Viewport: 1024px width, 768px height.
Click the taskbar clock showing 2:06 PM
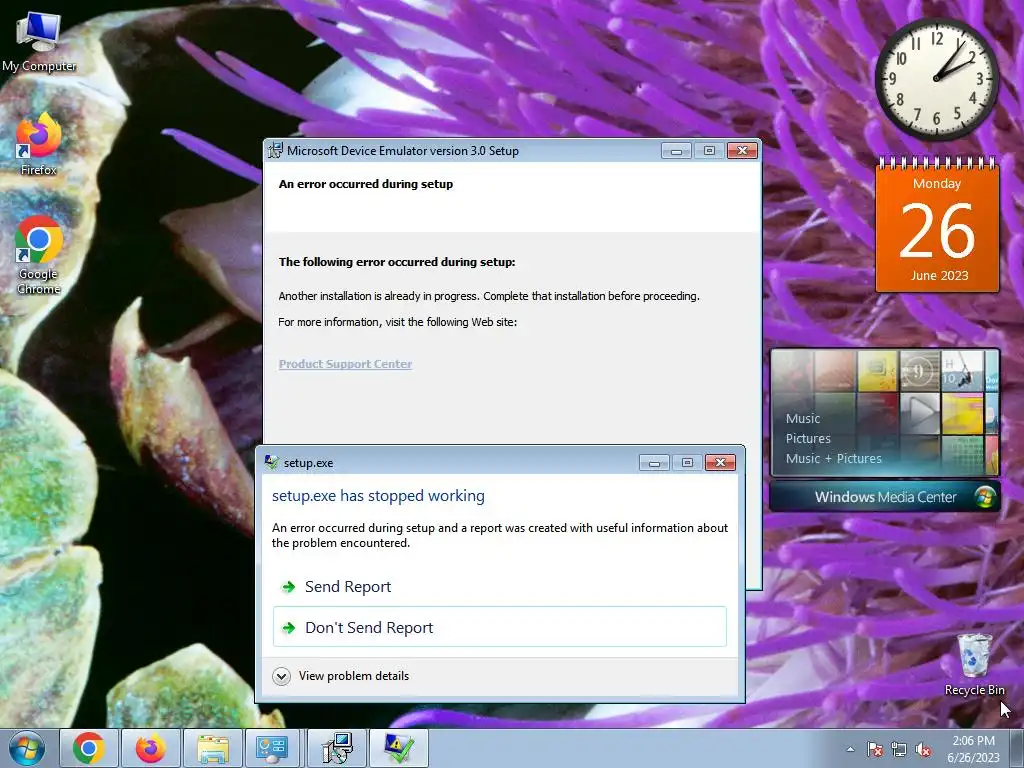coord(973,749)
